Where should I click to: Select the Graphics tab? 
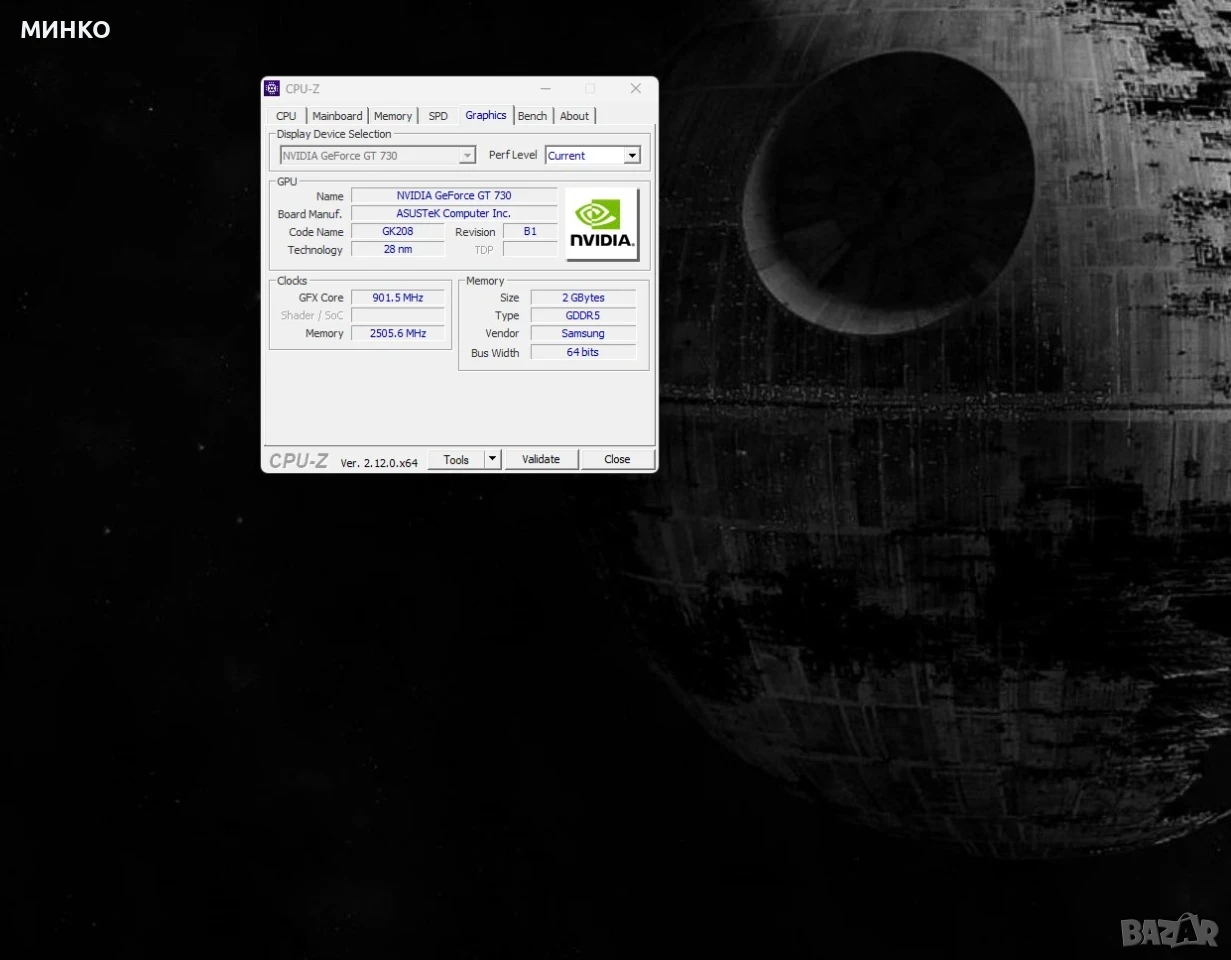click(x=486, y=115)
